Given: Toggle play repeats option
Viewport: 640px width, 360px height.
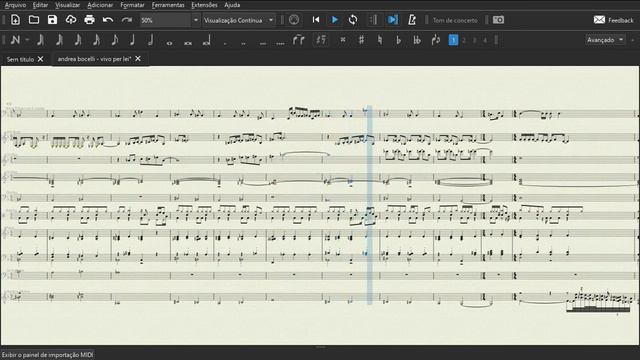Looking at the screenshot, I should (x=373, y=20).
